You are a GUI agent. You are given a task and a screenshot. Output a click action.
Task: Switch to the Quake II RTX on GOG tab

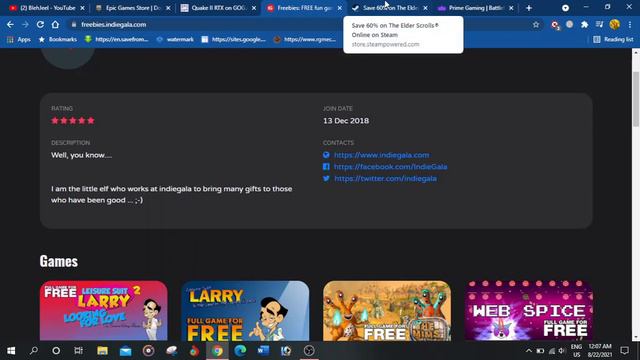(217, 8)
